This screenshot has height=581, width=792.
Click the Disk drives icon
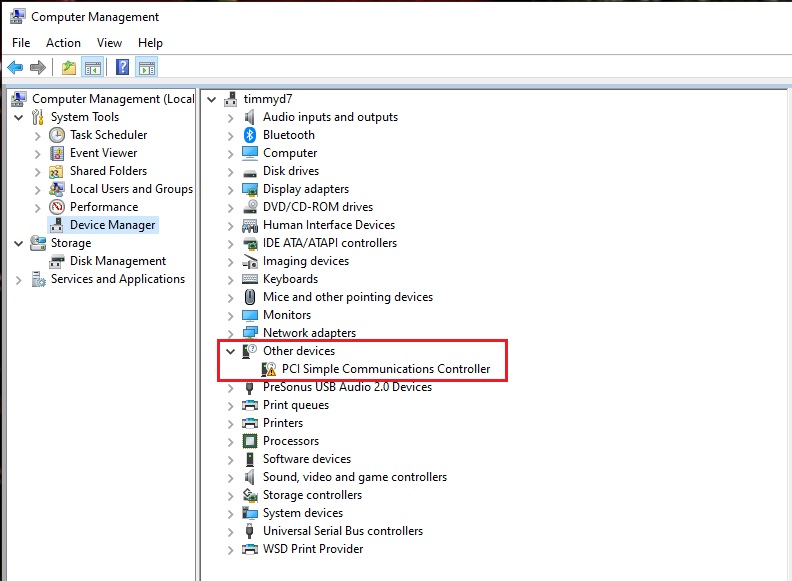250,173
